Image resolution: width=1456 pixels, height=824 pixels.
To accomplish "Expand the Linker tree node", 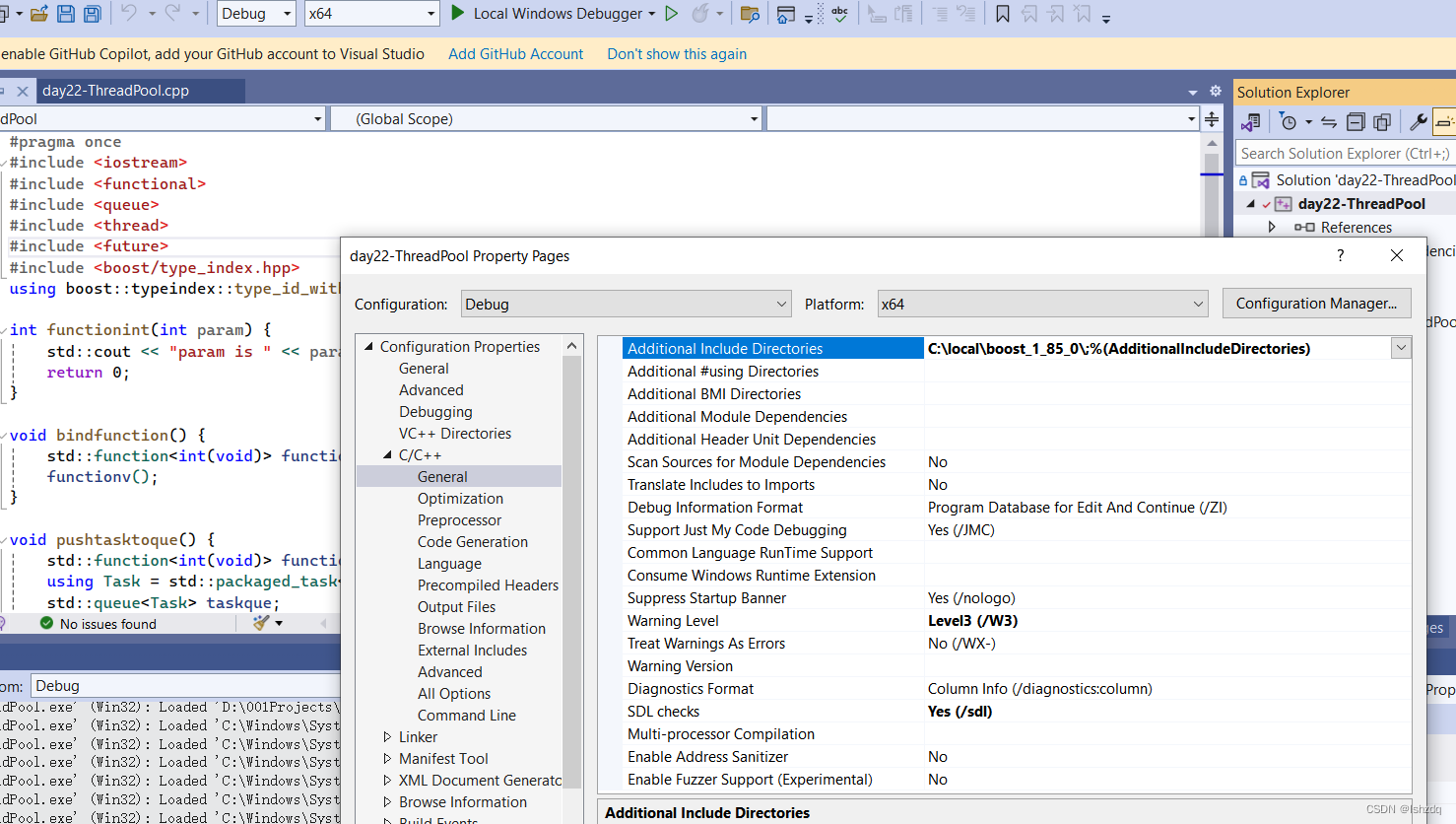I will click(x=388, y=736).
